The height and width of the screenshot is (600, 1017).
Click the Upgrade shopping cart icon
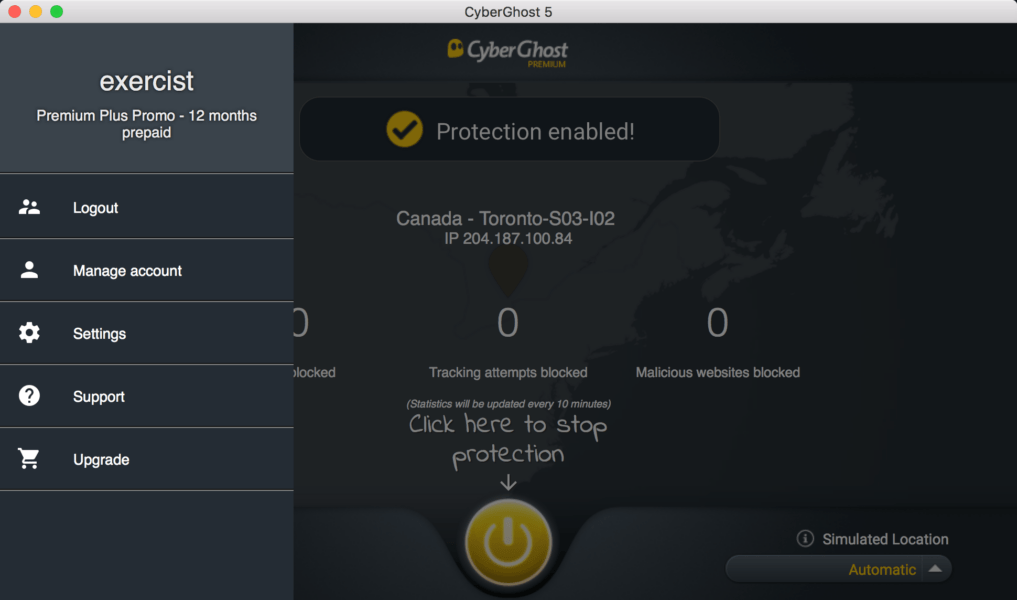(29, 459)
